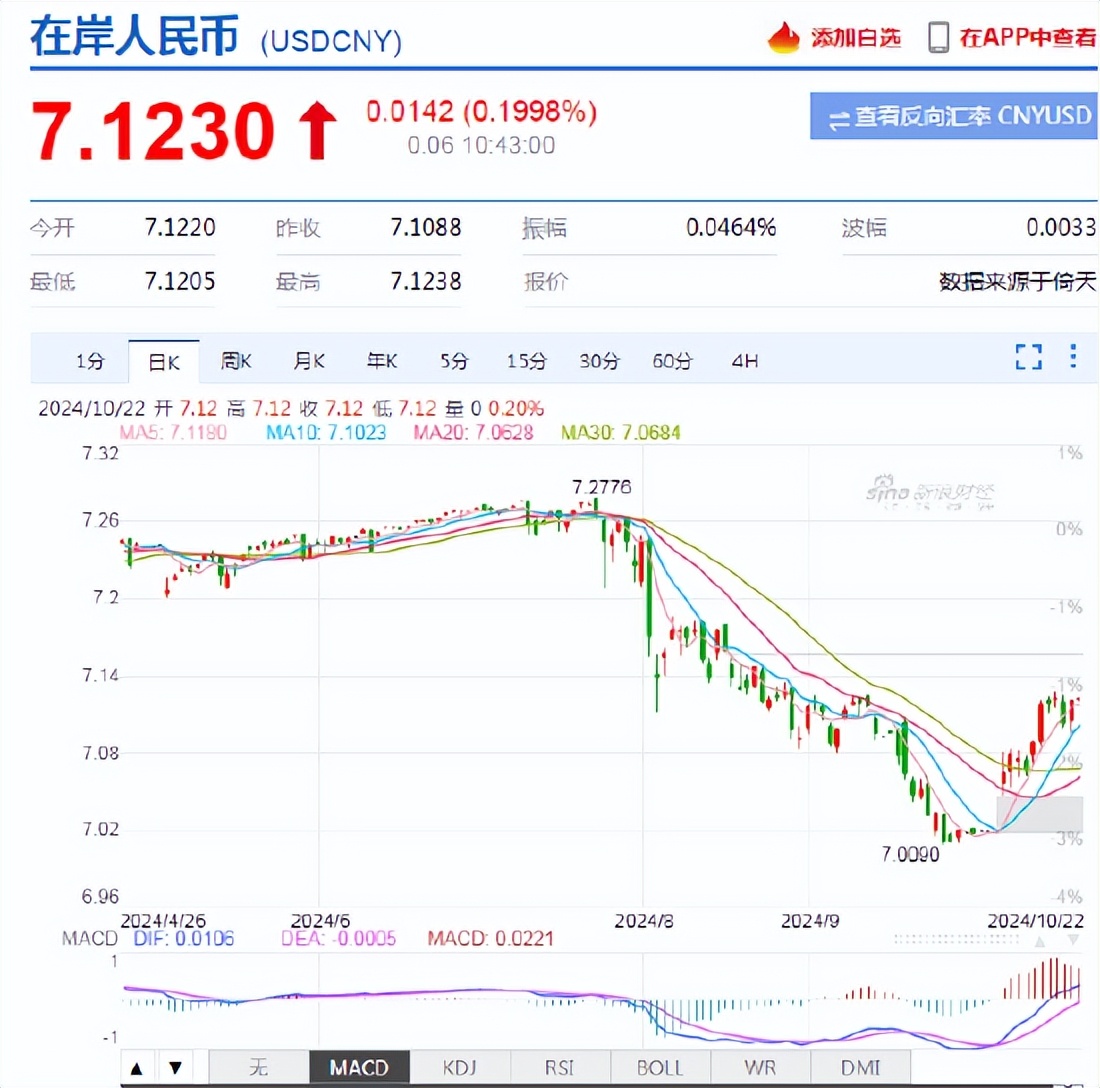Click the current price 7.1230
Image resolution: width=1100 pixels, height=1088 pixels.
153,131
